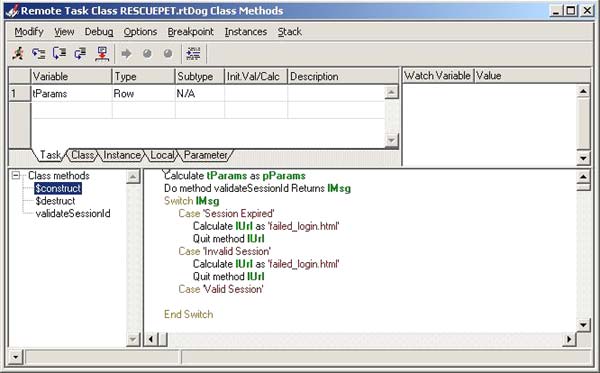Click the code editor horizontal scrollbar right arrow

coord(569,339)
